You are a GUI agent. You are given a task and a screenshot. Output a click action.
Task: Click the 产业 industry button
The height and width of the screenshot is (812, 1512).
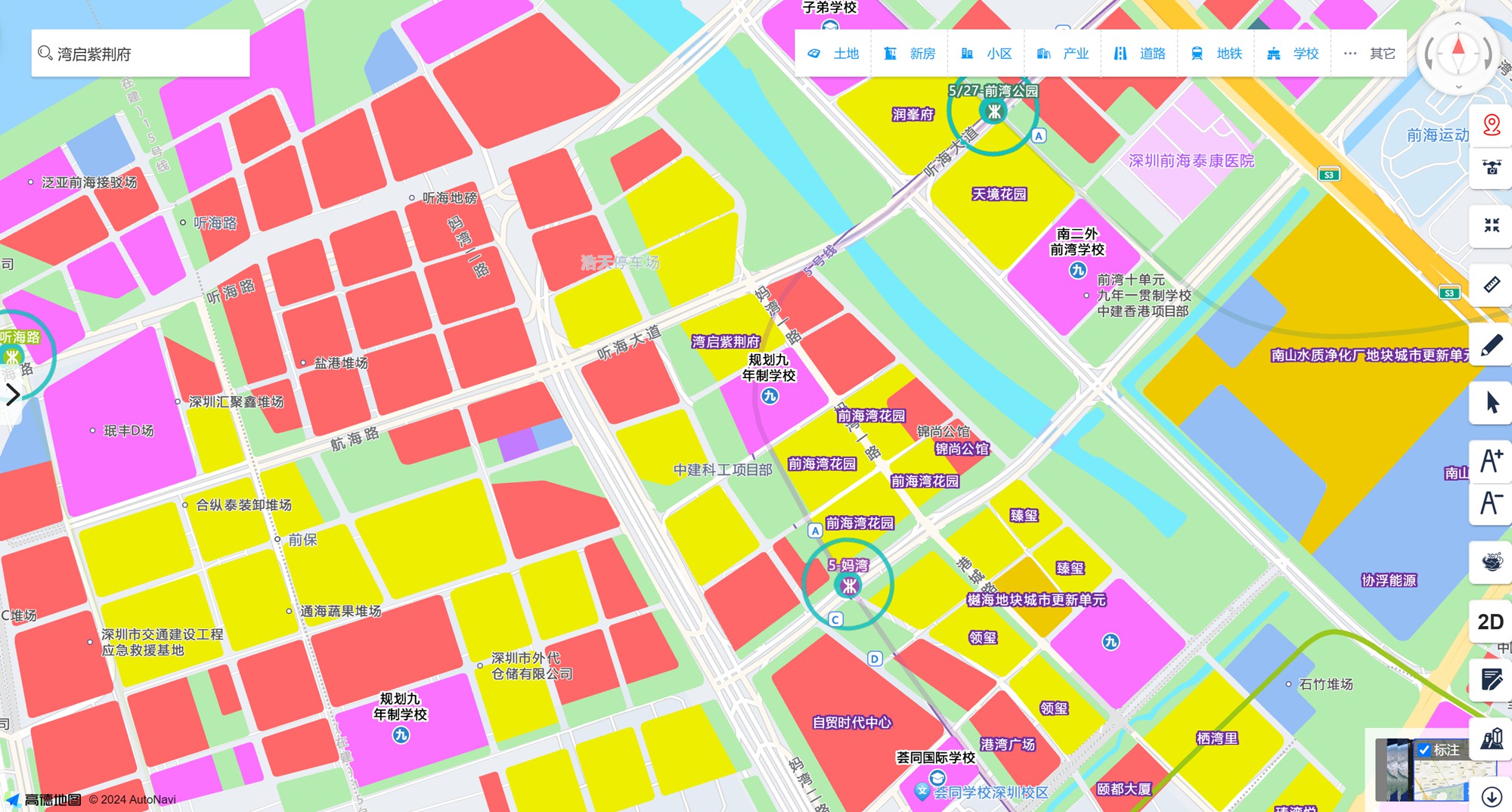tap(1063, 54)
